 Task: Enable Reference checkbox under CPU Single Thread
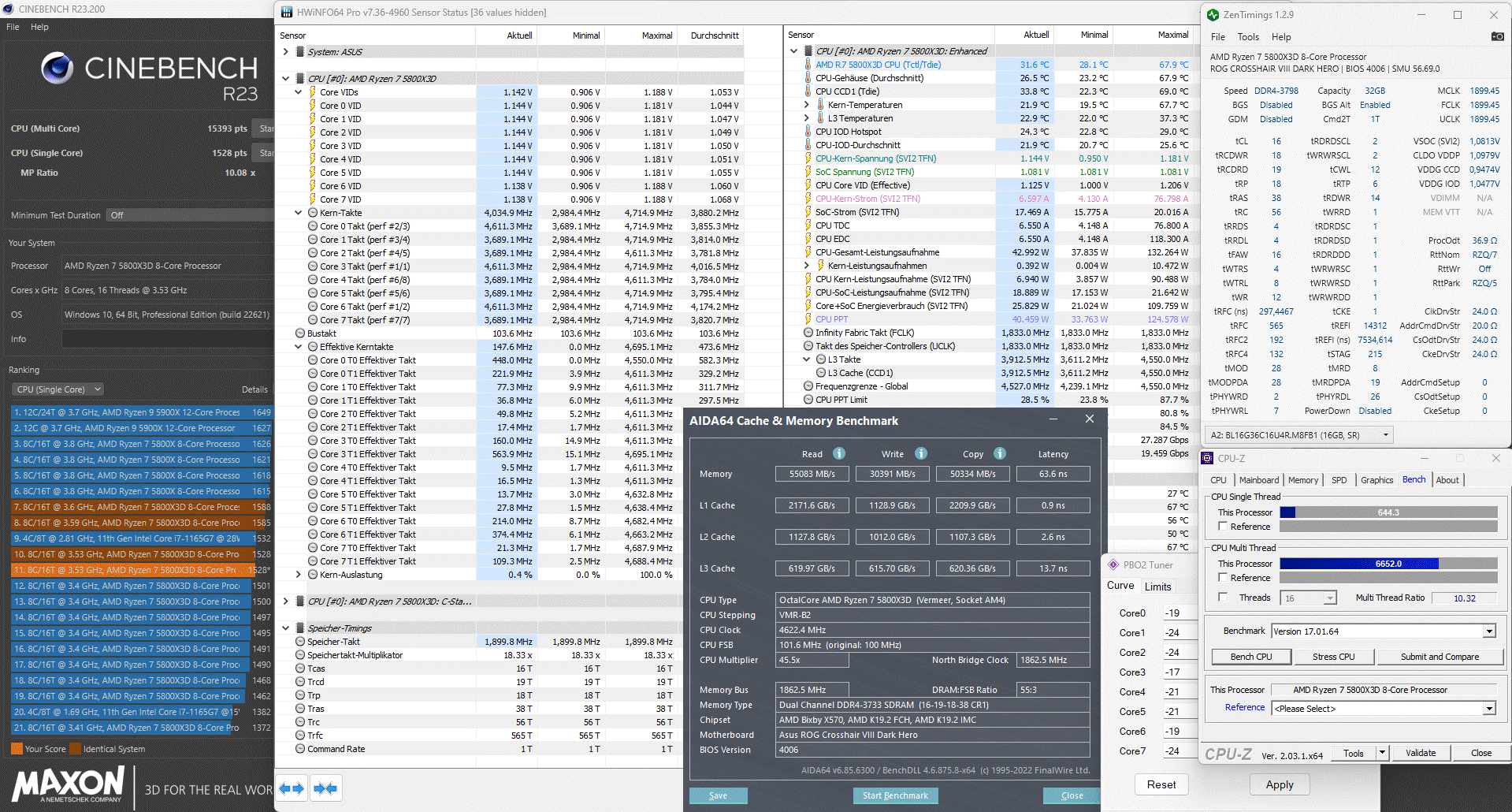1223,526
